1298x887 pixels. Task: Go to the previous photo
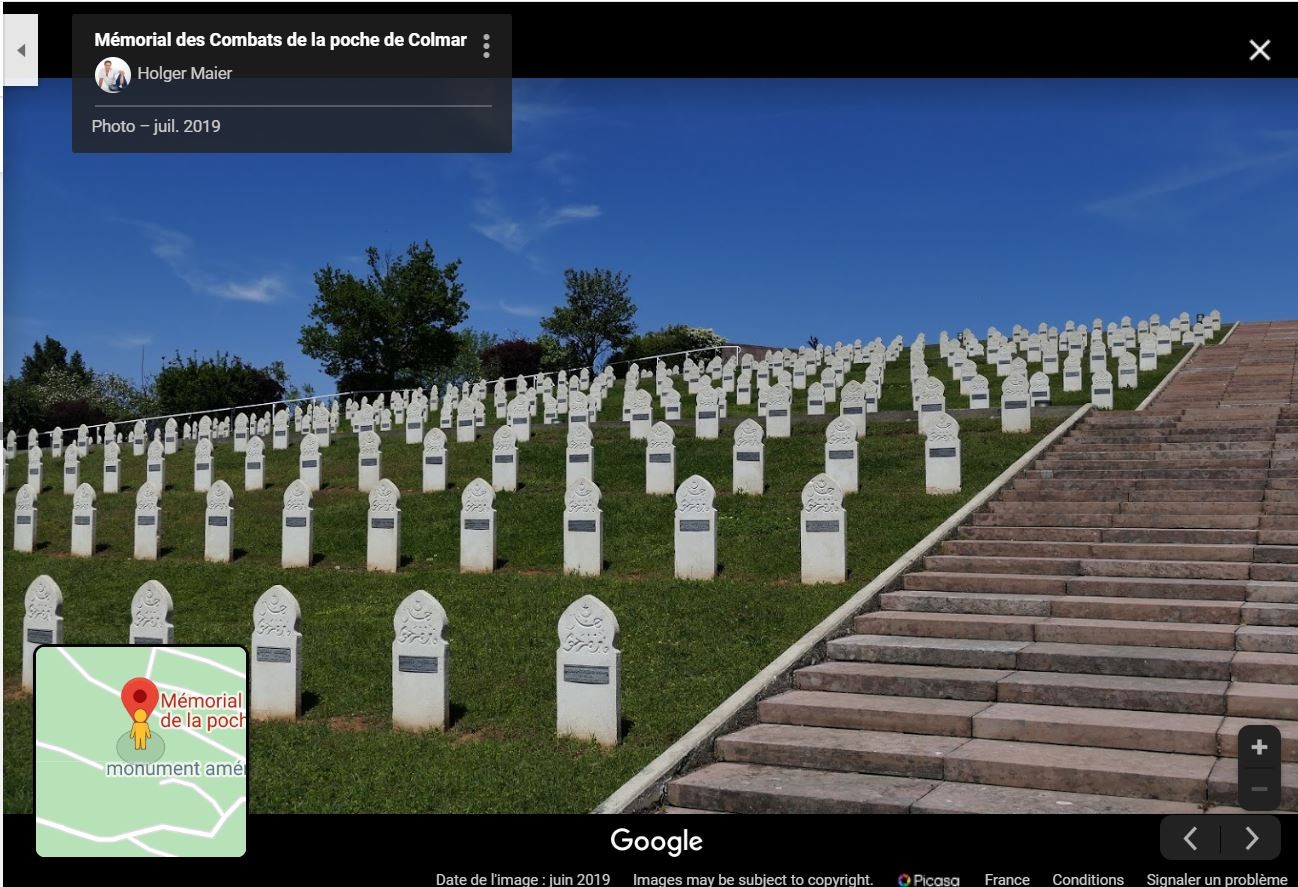pyautogui.click(x=1190, y=838)
